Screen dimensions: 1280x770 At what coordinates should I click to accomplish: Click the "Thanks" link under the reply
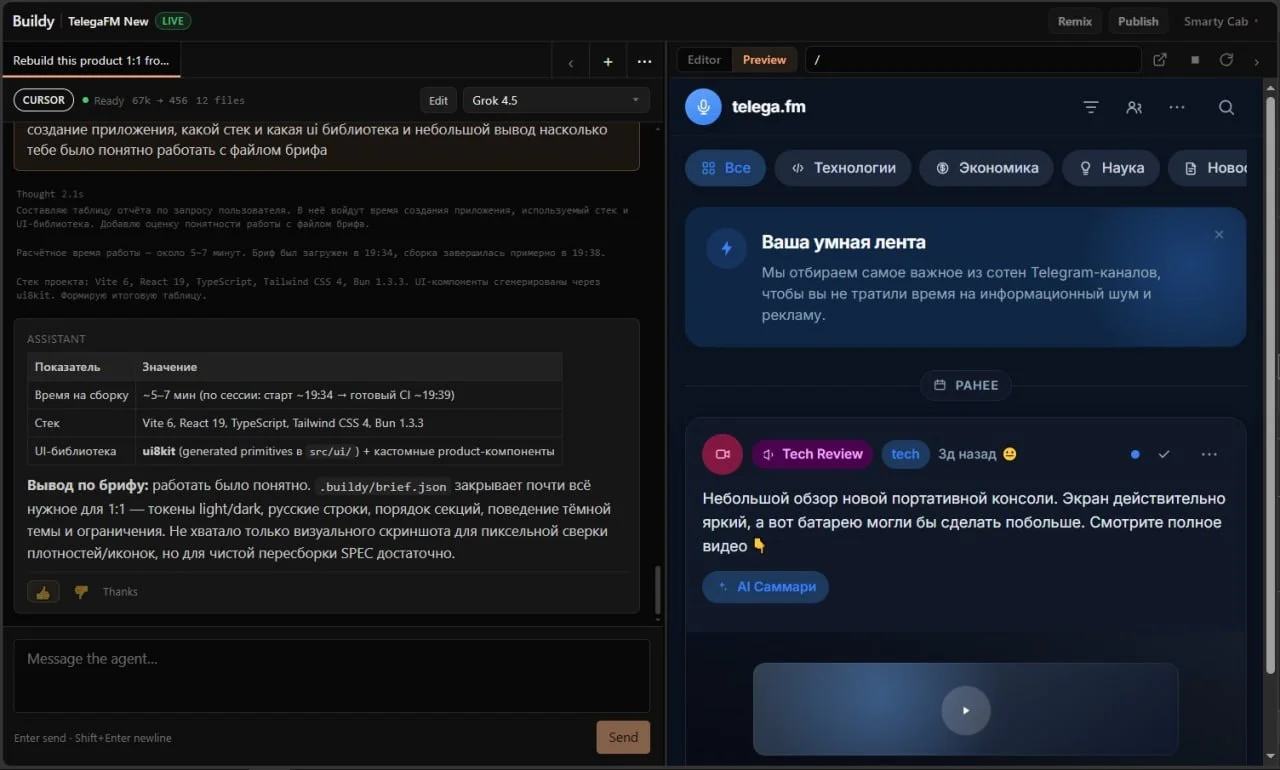tap(120, 592)
